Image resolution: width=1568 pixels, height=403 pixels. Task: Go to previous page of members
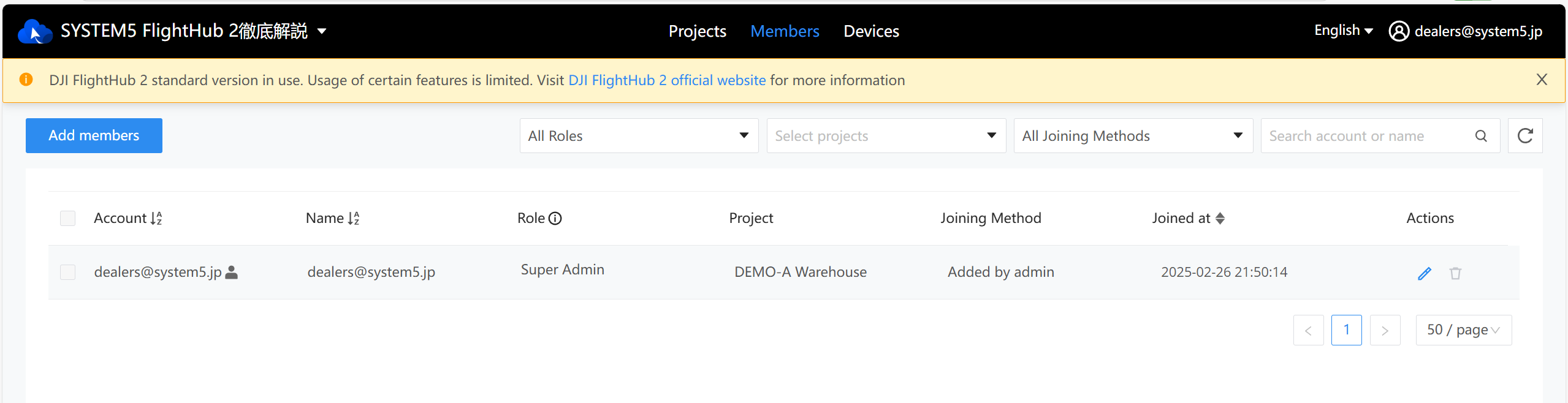pos(1308,330)
